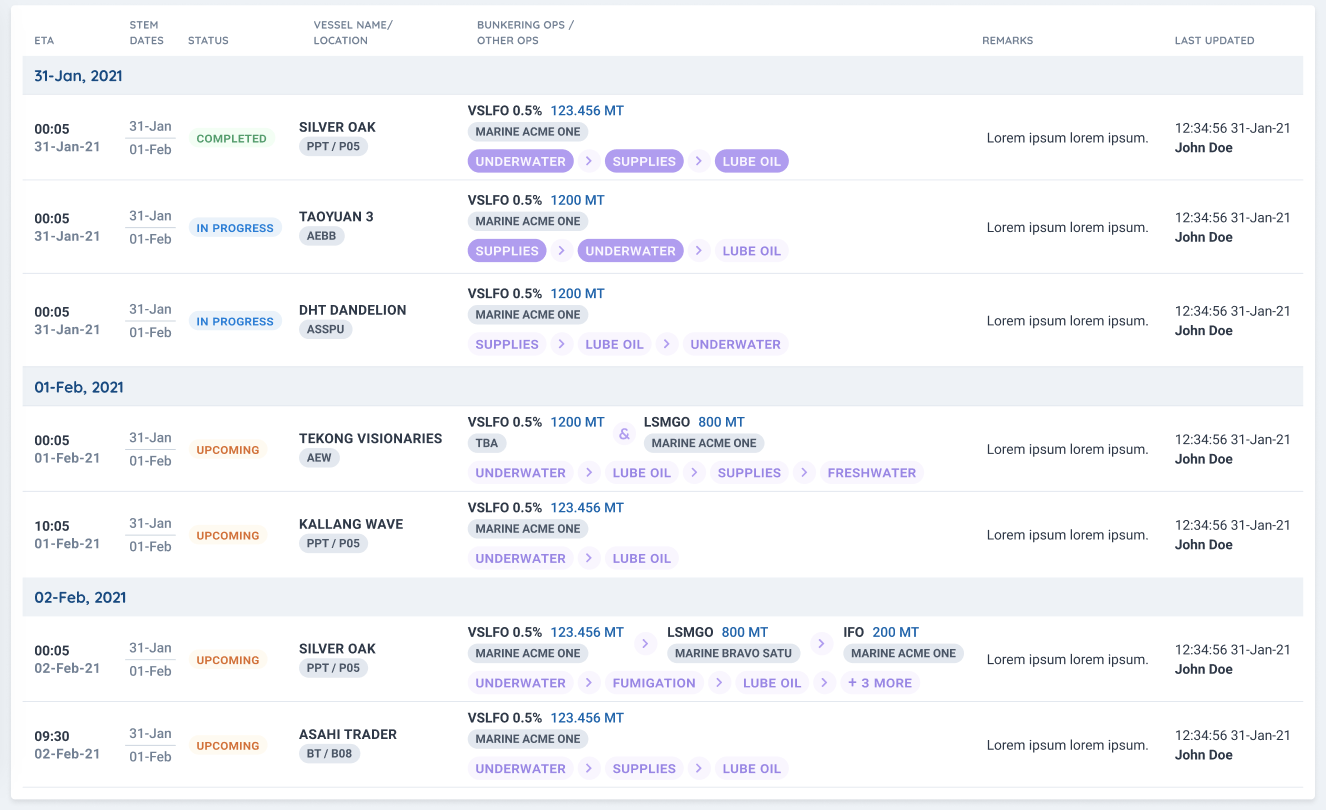Click chevron before FRESHWATER tag

[x=804, y=472]
